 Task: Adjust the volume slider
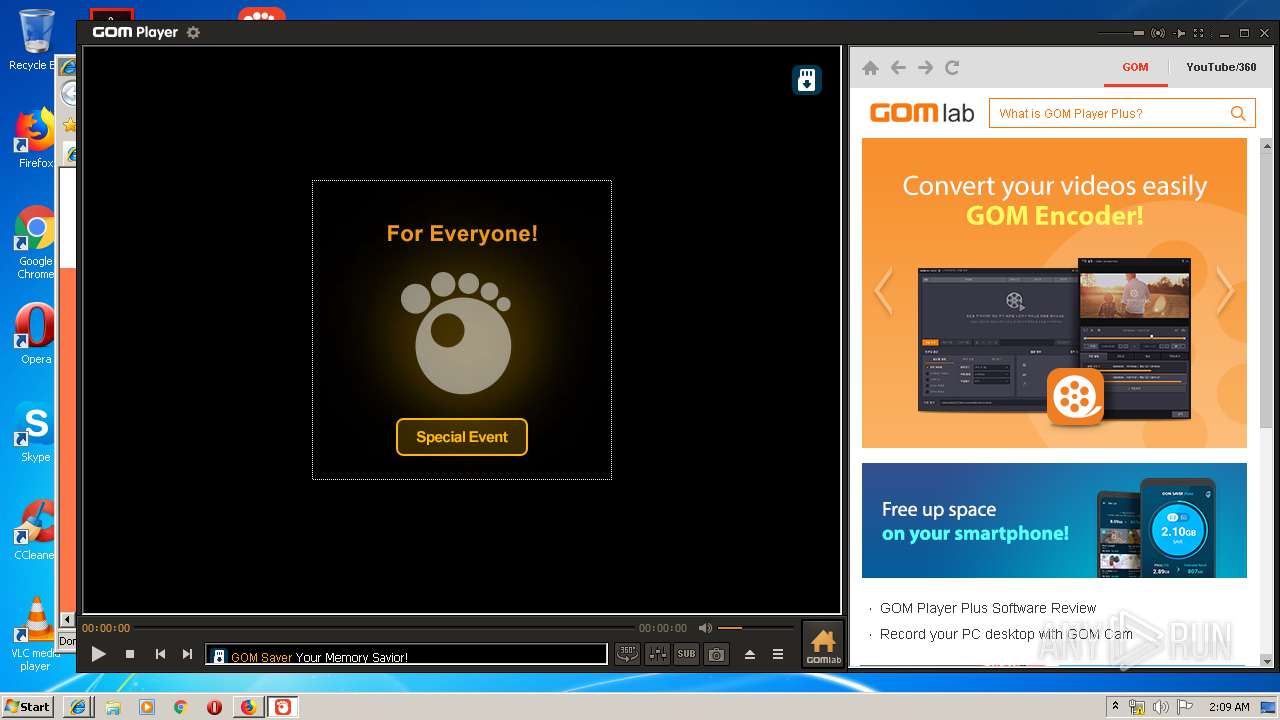coord(755,628)
